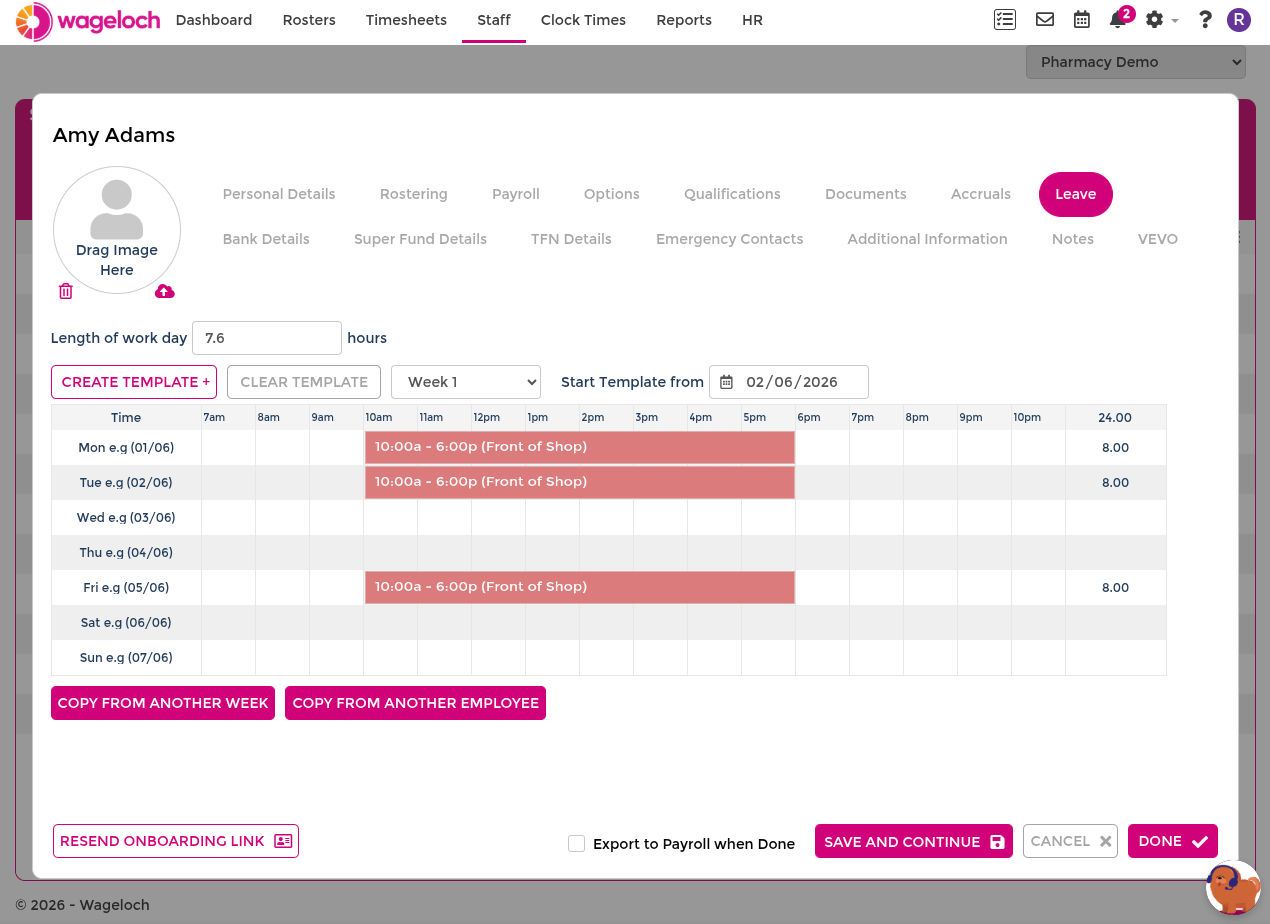This screenshot has width=1270, height=924.
Task: Tick Export to Payroll when Done checkbox
Action: [x=576, y=843]
